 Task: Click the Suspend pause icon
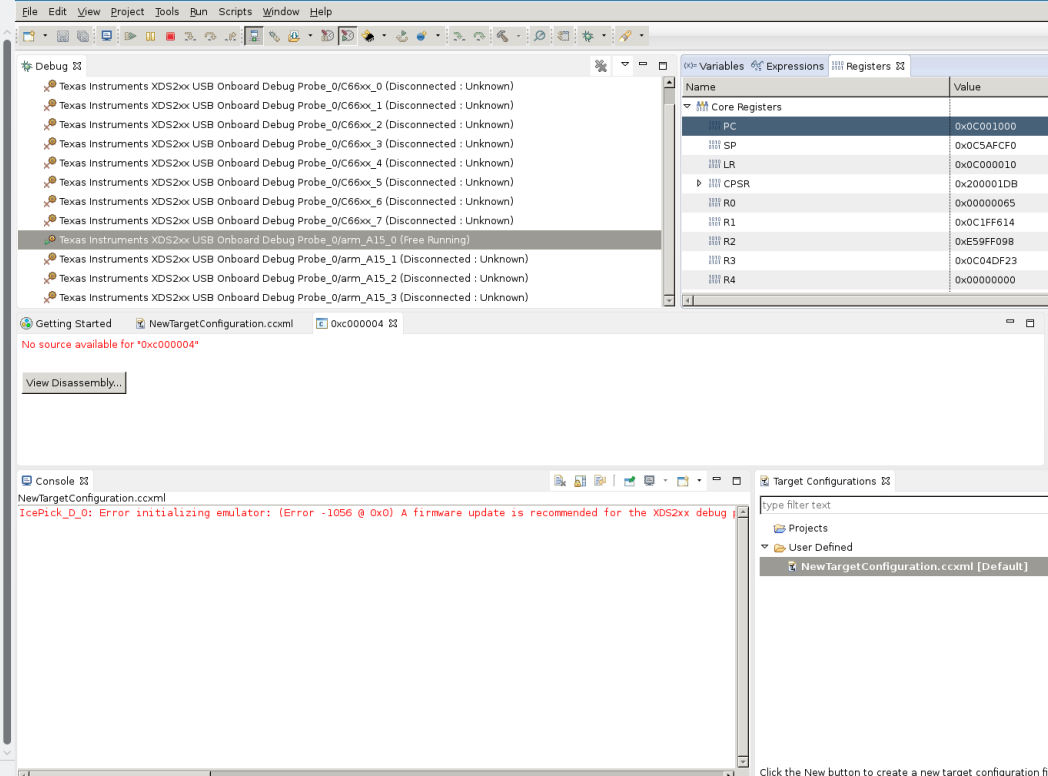(x=150, y=36)
